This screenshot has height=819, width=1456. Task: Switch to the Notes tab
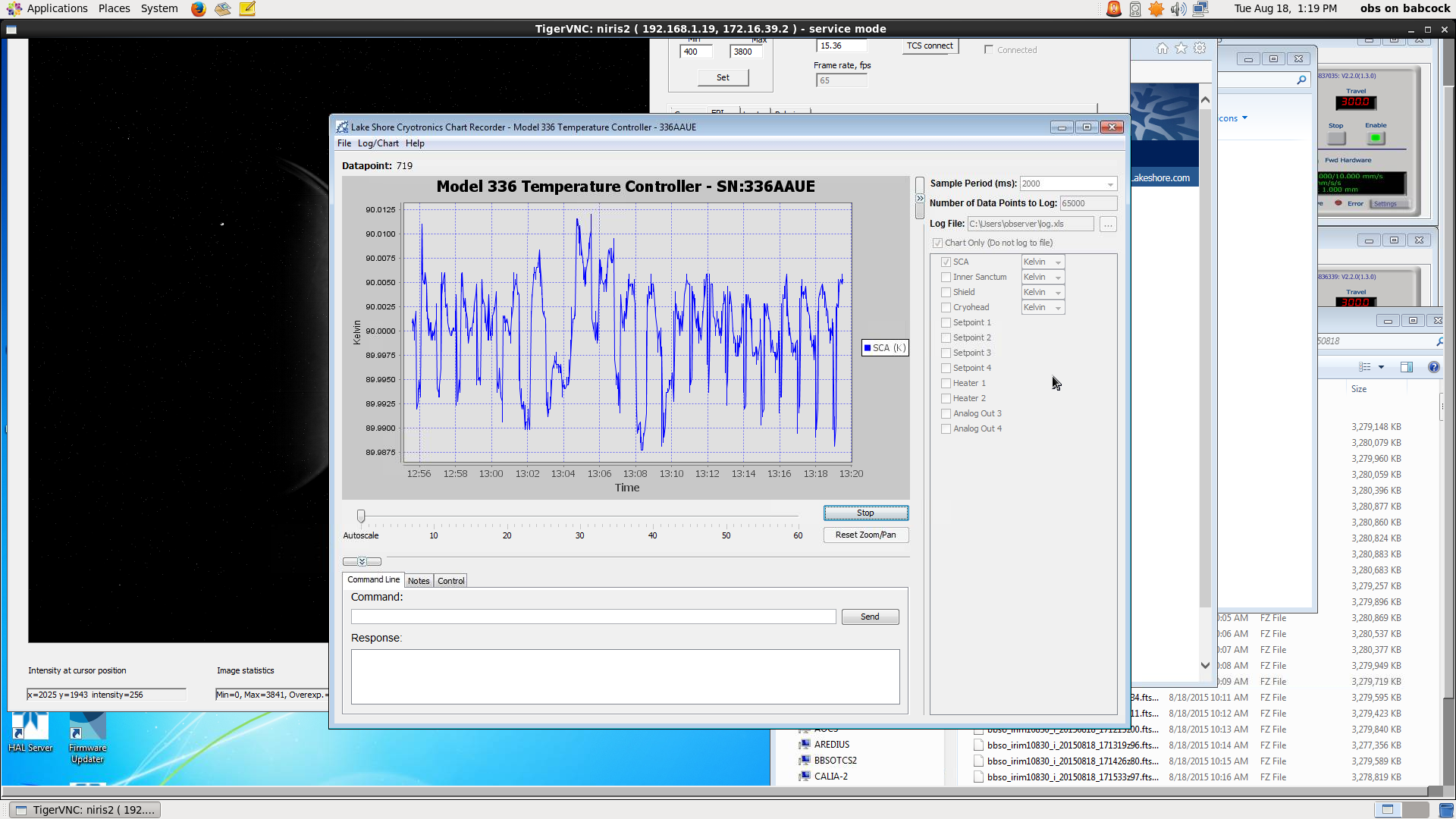coord(419,581)
